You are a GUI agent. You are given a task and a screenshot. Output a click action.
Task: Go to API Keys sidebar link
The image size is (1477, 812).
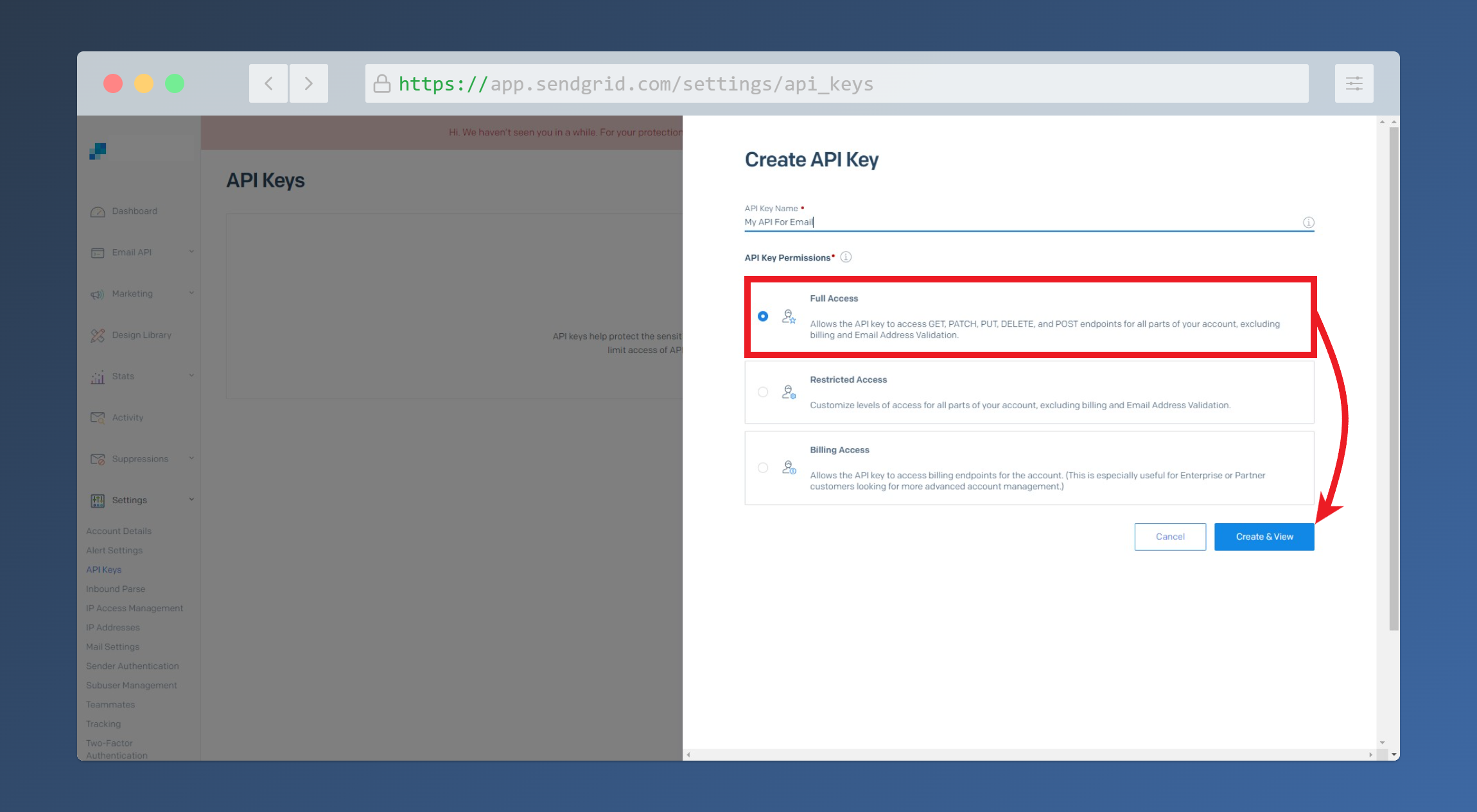pyautogui.click(x=103, y=570)
